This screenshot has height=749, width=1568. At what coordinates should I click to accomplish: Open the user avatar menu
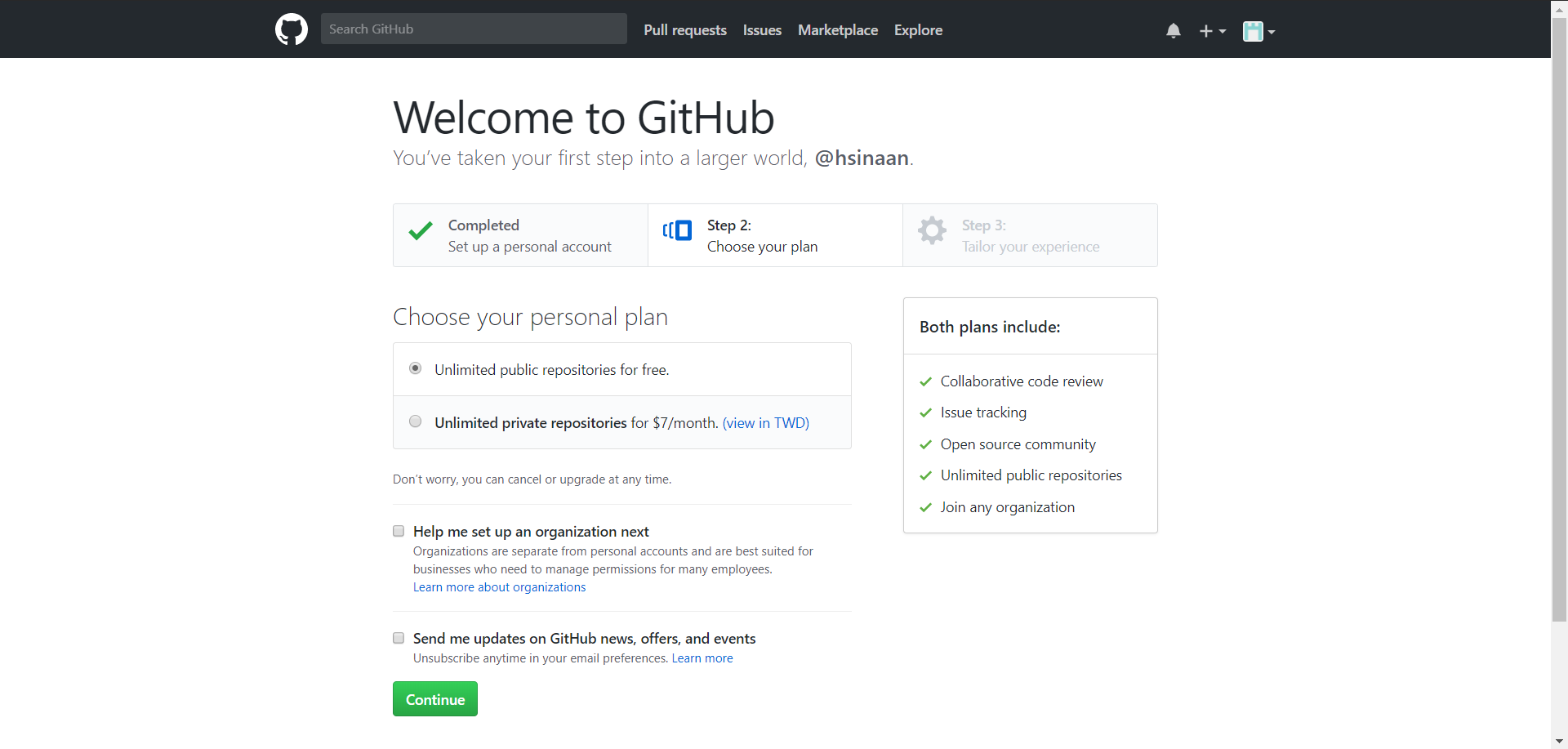click(1258, 31)
